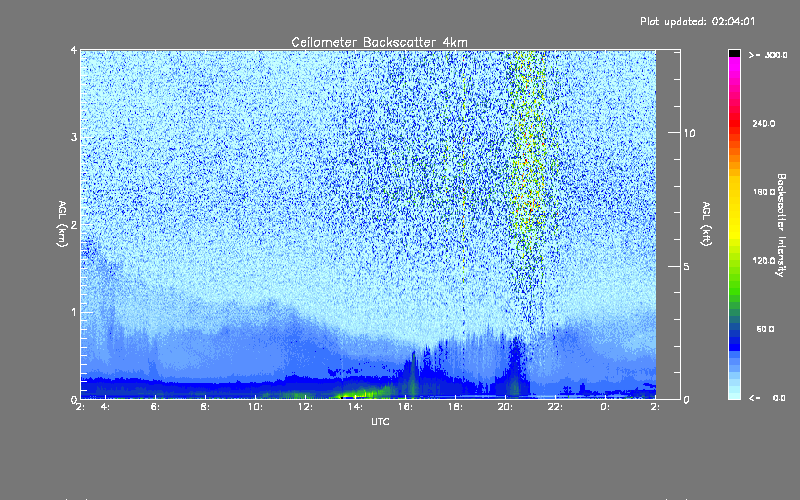Click the '12:' hour tick on time axis
The image size is (800, 500).
pos(305,407)
